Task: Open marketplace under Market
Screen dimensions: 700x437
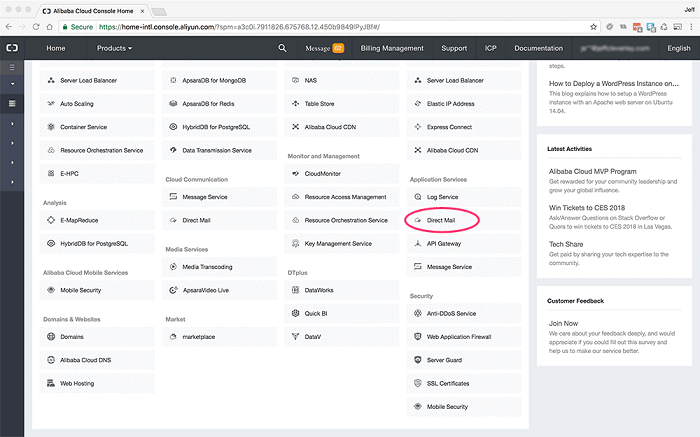Action: [219, 337]
